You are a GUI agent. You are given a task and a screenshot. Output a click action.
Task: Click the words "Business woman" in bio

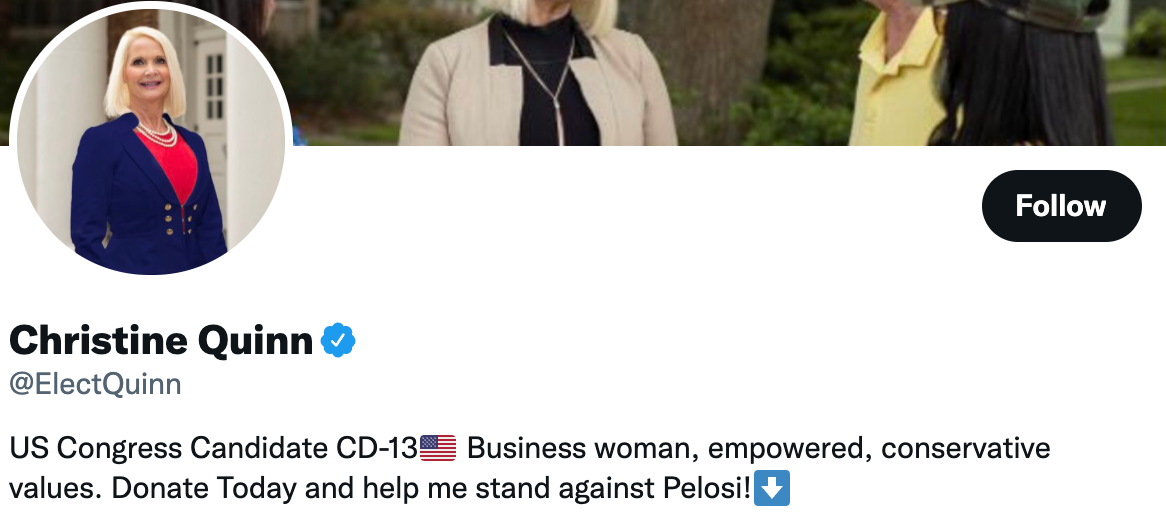tap(582, 448)
